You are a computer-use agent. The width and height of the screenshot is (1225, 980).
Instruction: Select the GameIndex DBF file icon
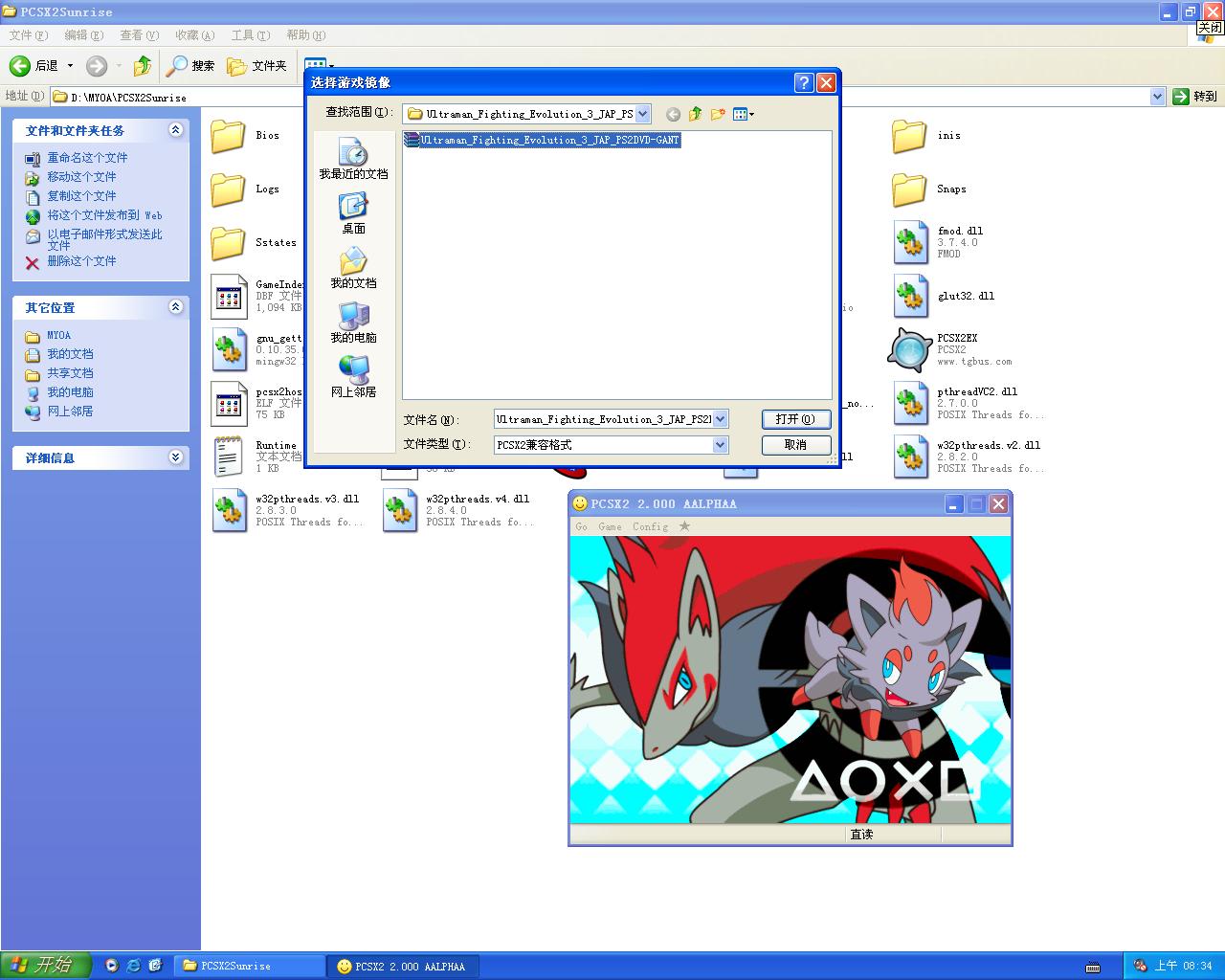coord(228,297)
